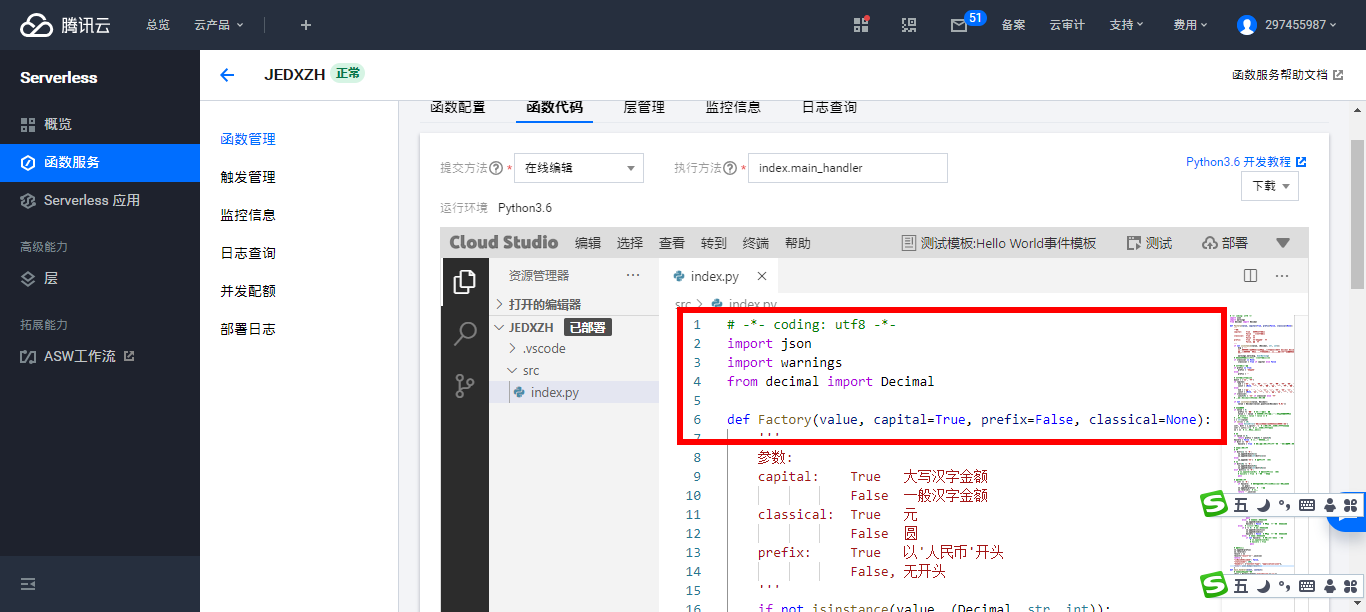Click the help icon beside 提交方法

tap(496, 168)
